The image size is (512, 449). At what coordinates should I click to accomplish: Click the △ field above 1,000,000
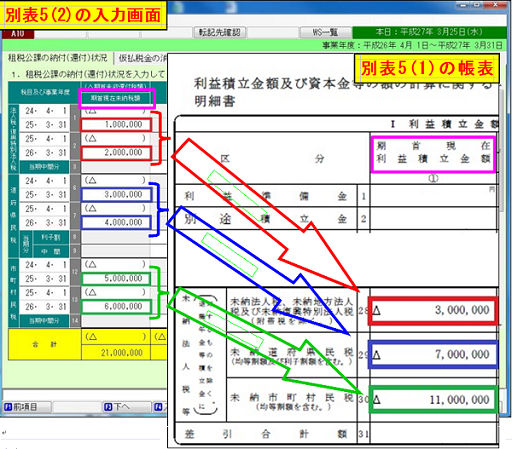click(x=115, y=111)
